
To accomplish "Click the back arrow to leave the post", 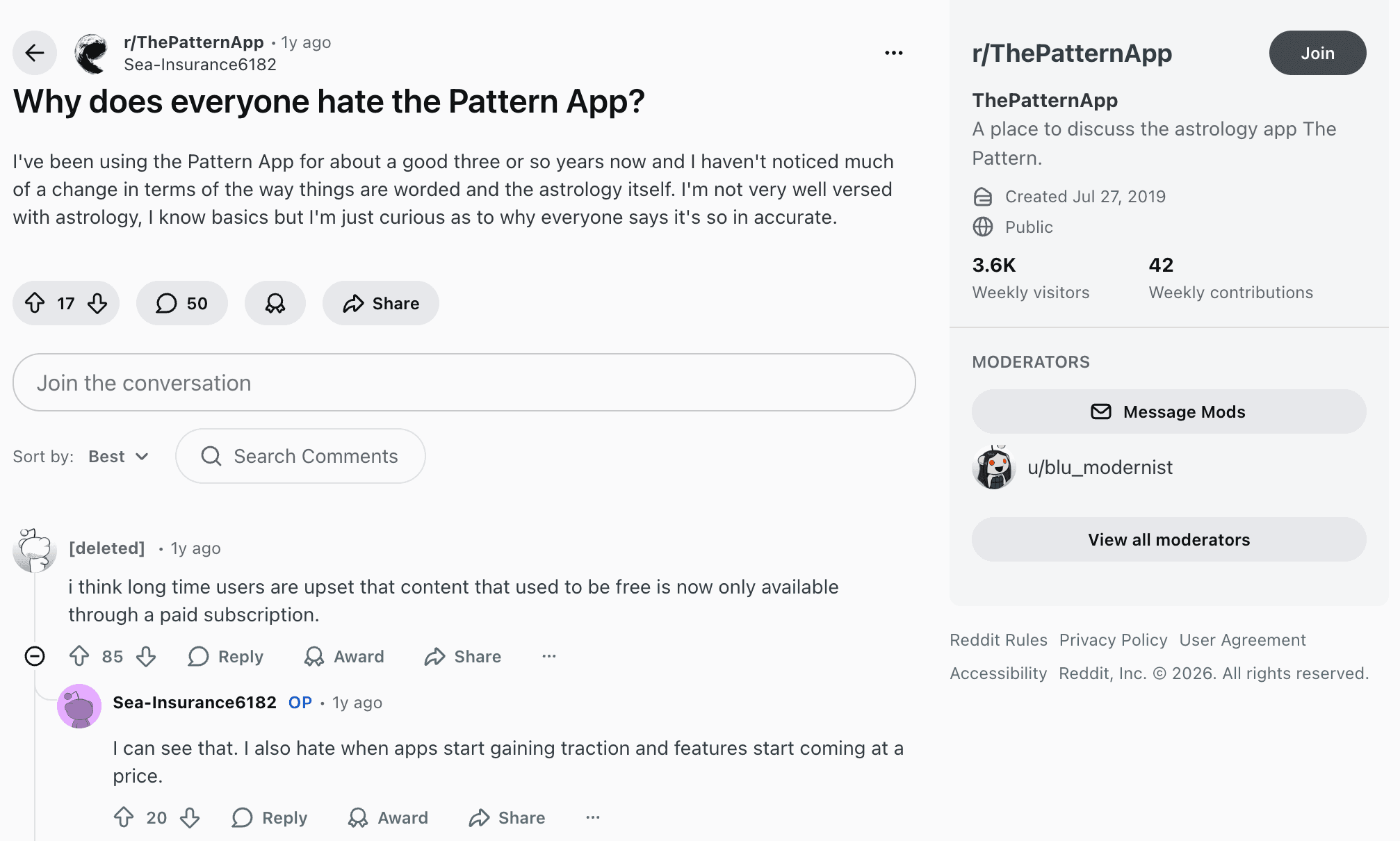I will pos(34,52).
